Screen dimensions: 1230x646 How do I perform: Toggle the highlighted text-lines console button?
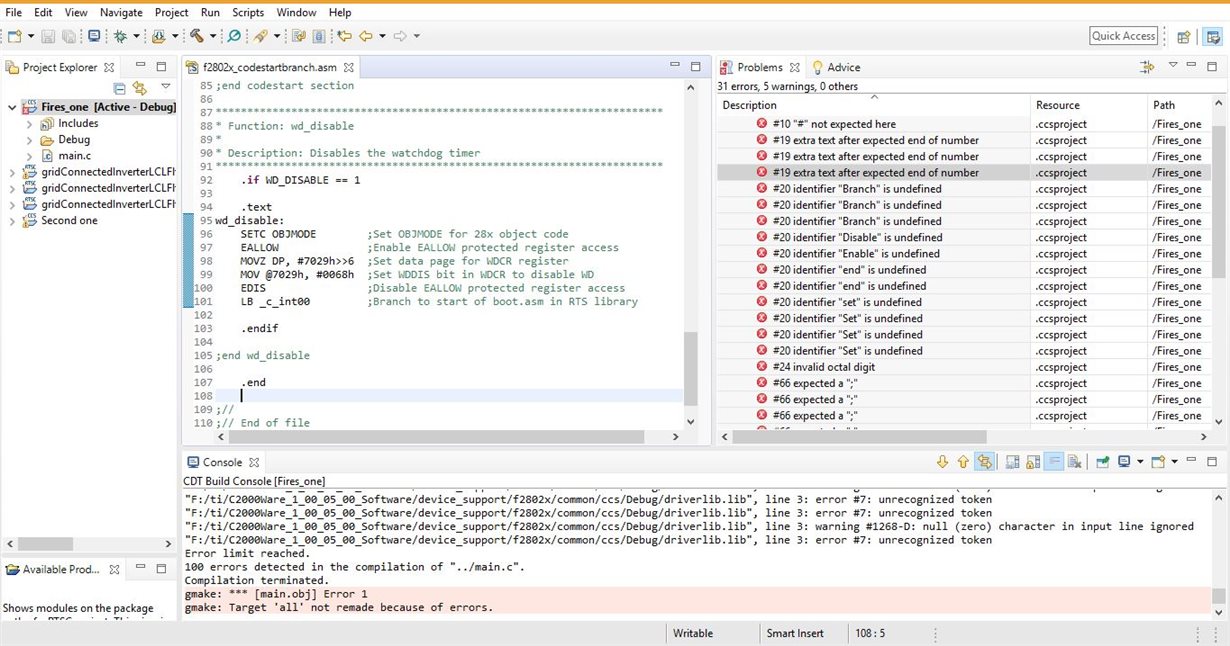[1053, 462]
